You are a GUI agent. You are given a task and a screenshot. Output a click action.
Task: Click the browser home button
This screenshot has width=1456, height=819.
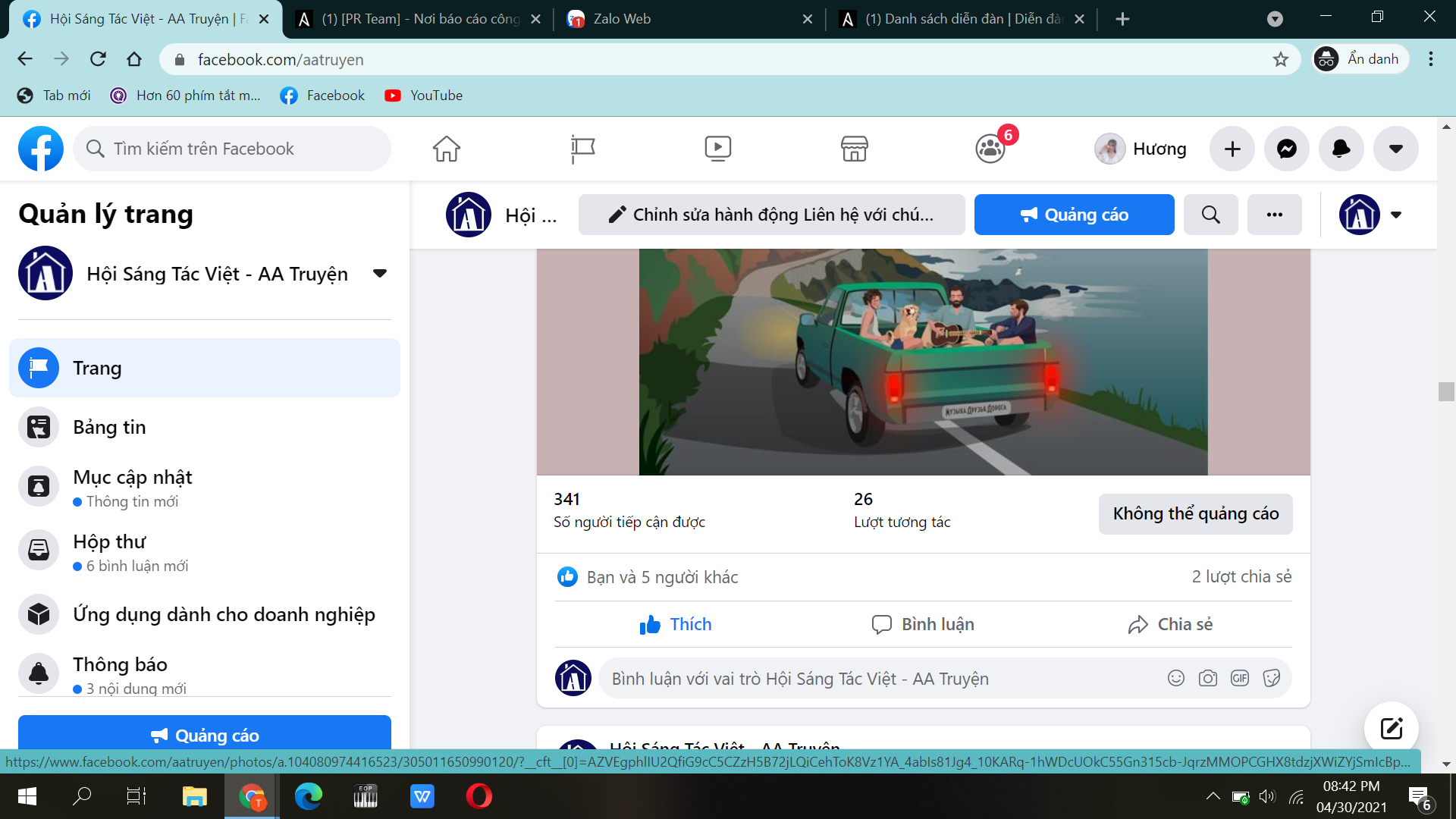(134, 59)
